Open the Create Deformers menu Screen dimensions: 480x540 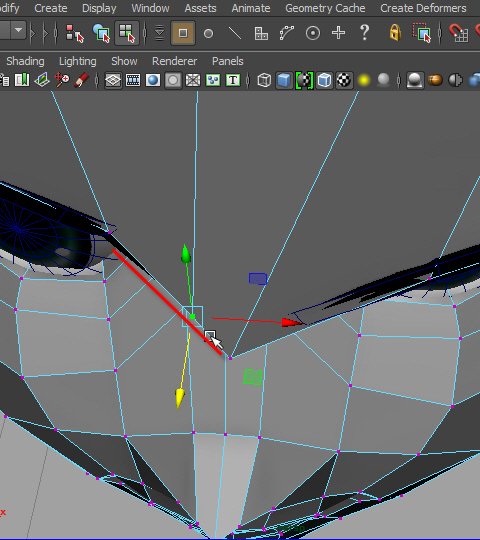[423, 8]
